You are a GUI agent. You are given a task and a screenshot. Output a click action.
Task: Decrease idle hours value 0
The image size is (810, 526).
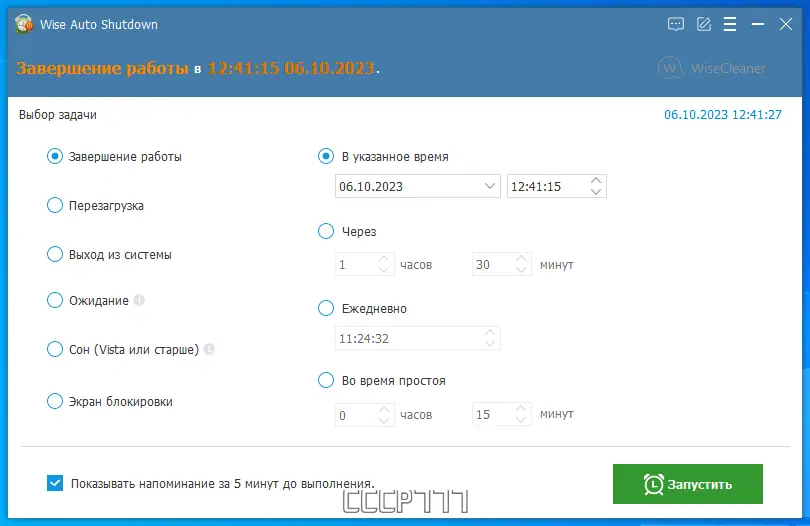pos(384,420)
